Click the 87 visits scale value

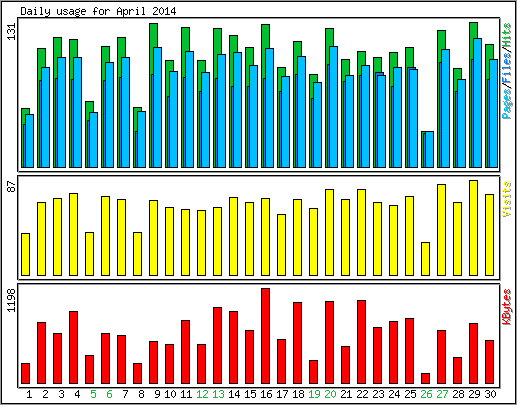pyautogui.click(x=11, y=186)
